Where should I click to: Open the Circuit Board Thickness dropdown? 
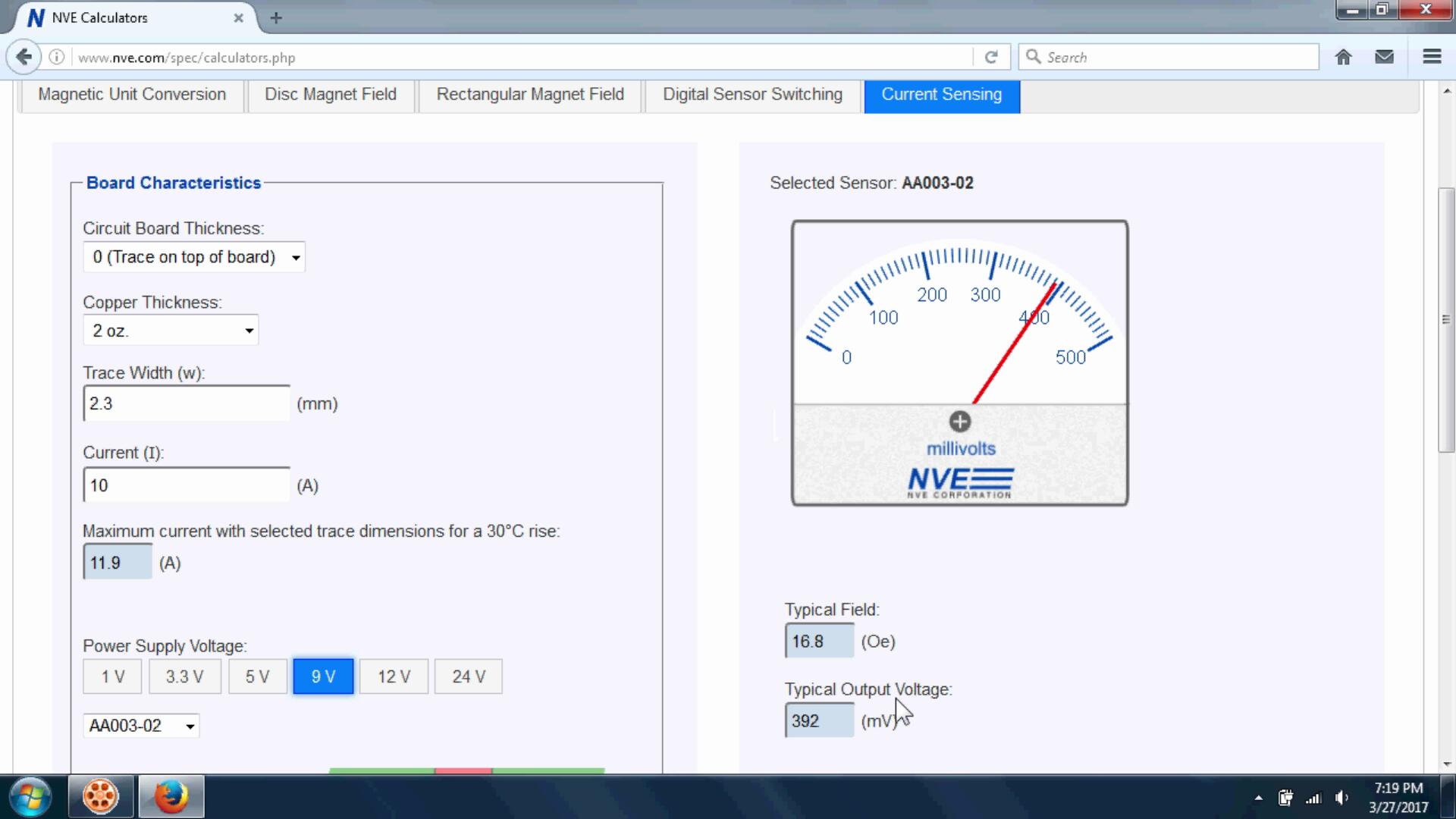[x=194, y=257]
